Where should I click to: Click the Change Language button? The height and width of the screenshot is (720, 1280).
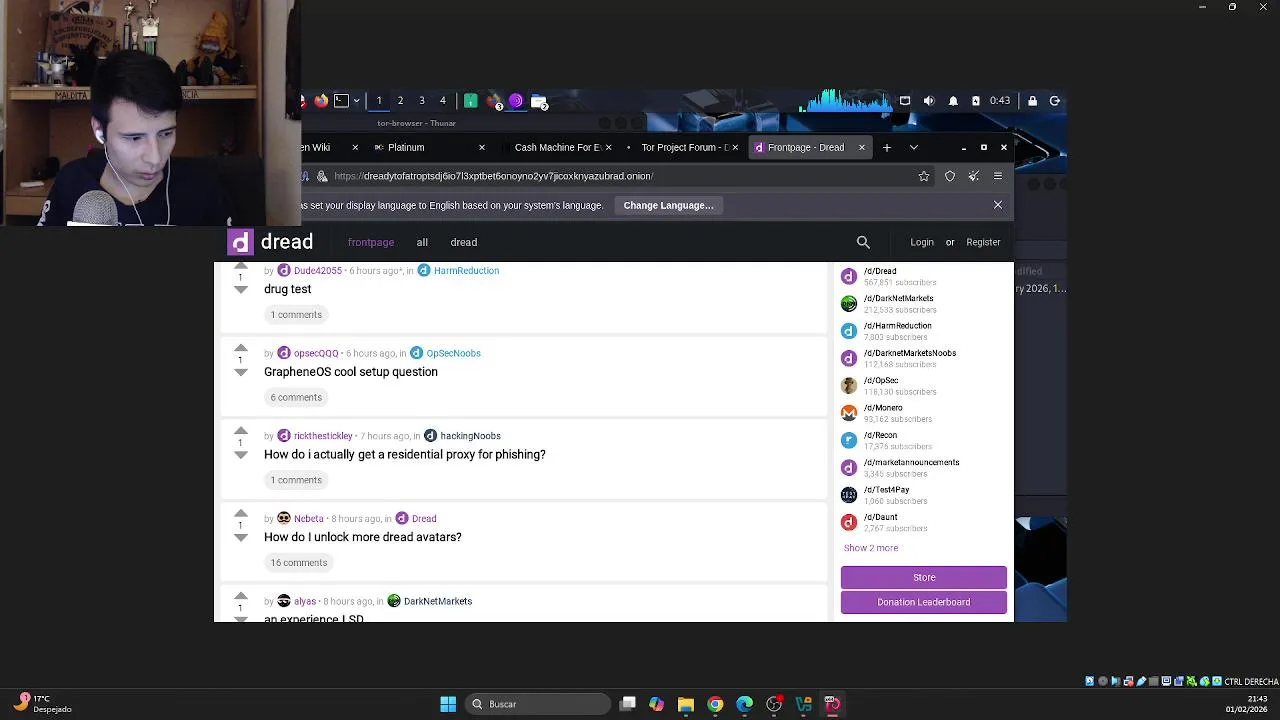(669, 205)
